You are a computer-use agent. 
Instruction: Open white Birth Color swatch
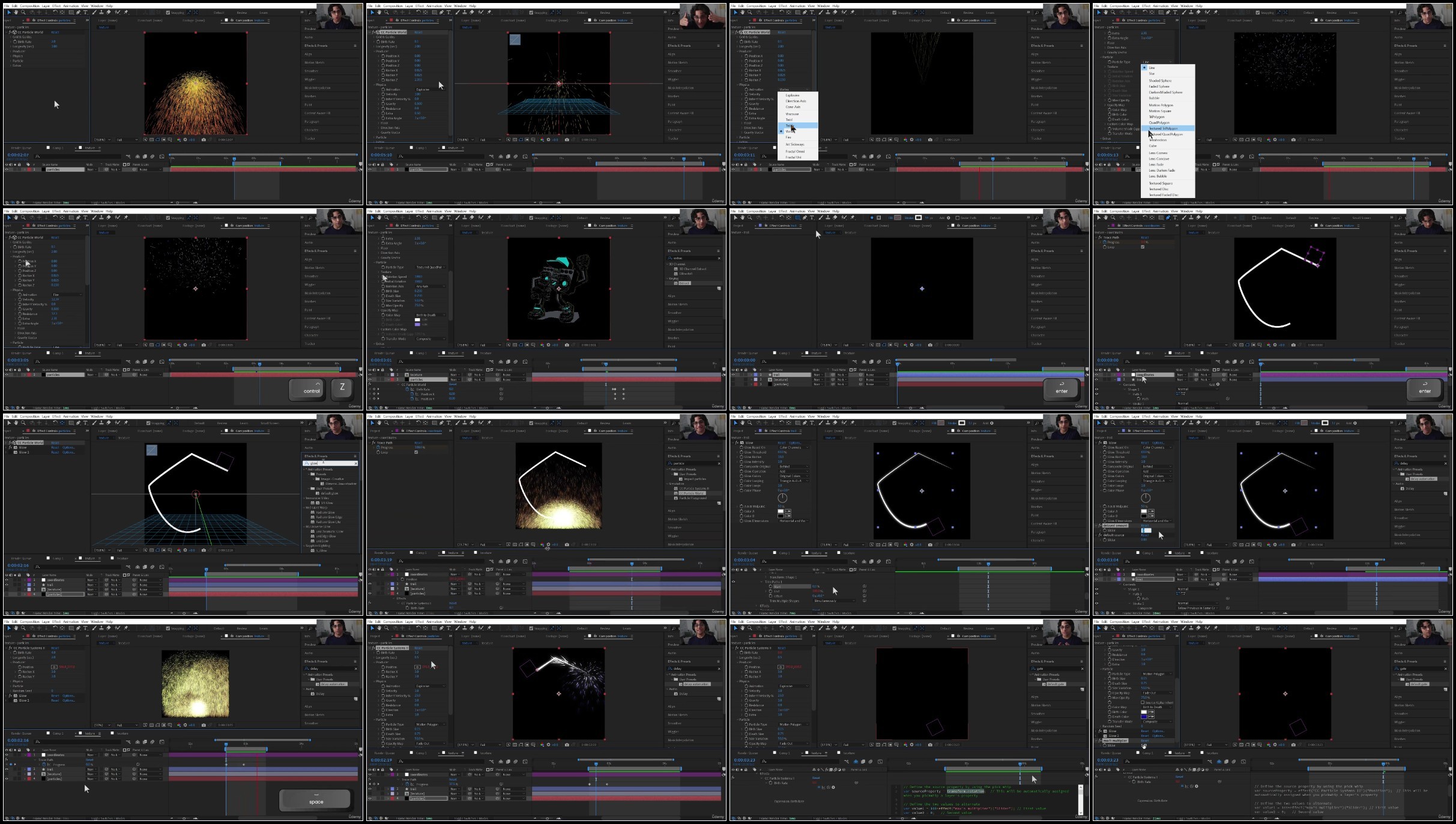coord(1144,712)
